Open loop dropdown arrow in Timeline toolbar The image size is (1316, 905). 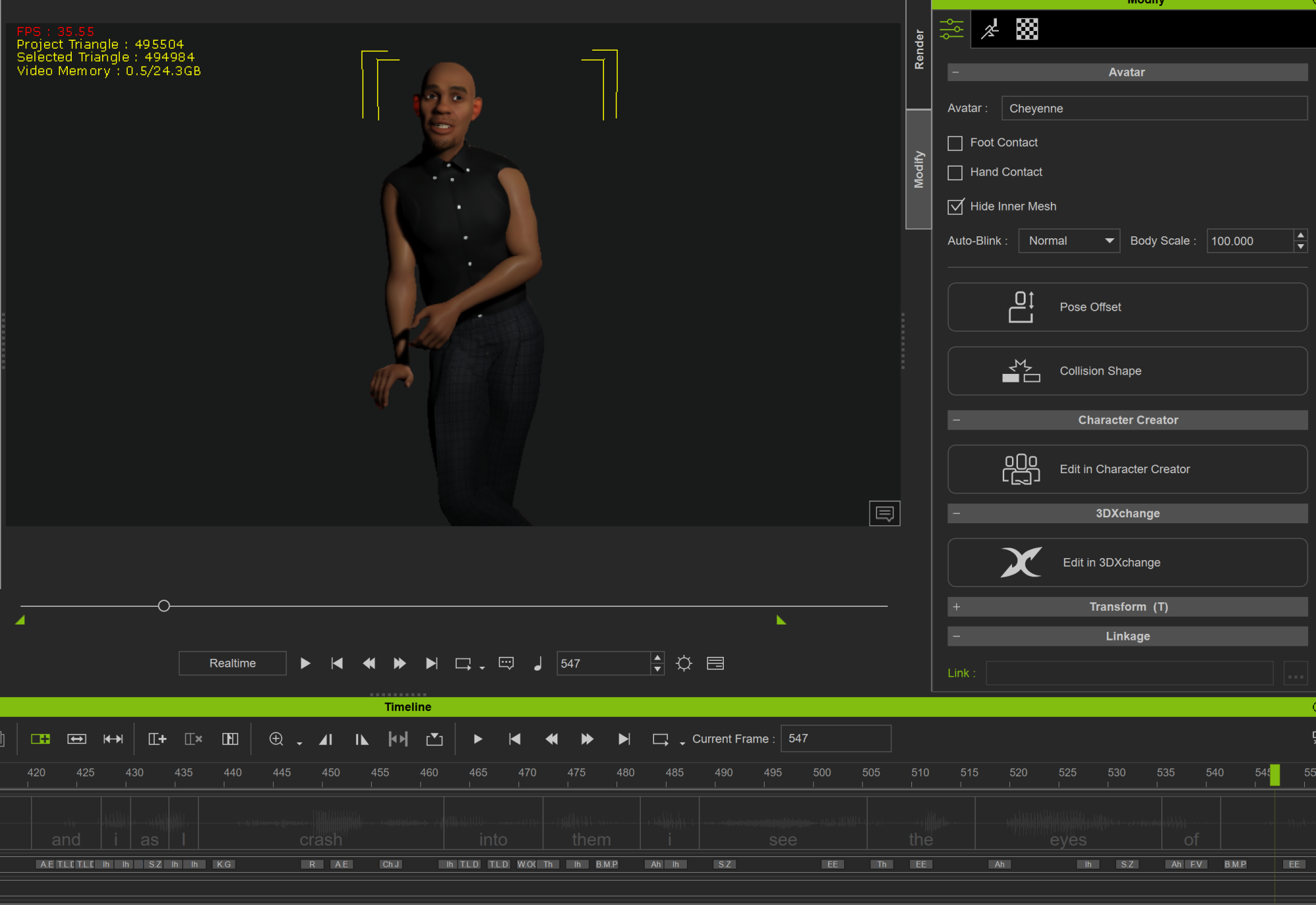click(x=682, y=743)
